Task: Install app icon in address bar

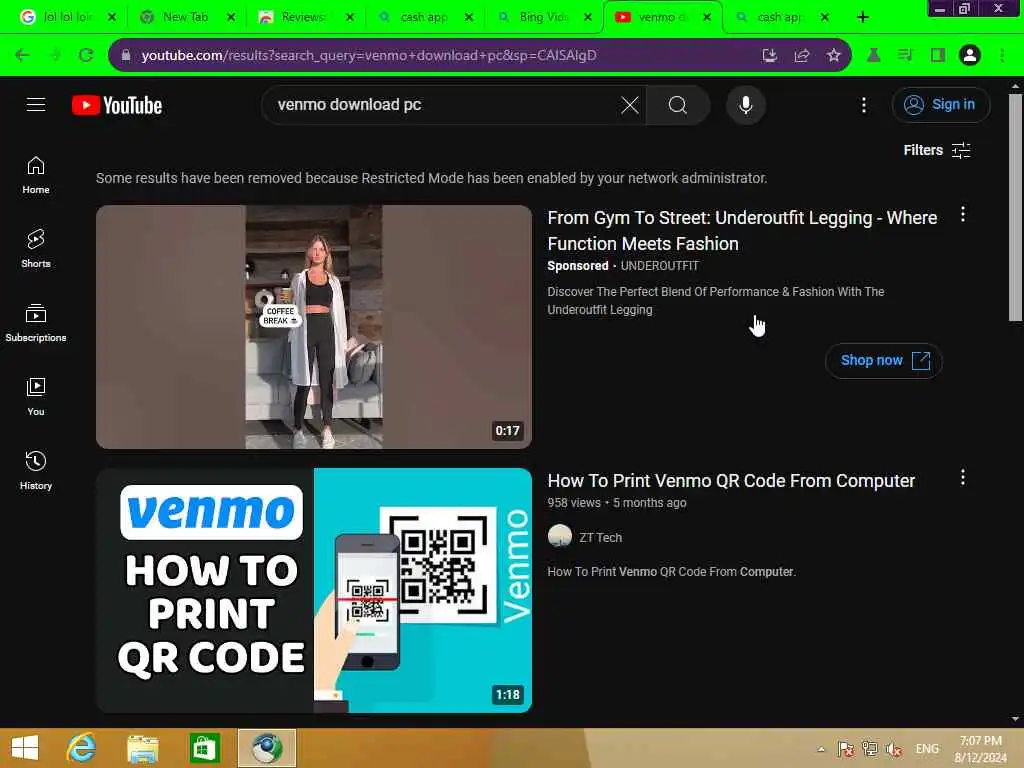Action: pos(769,56)
